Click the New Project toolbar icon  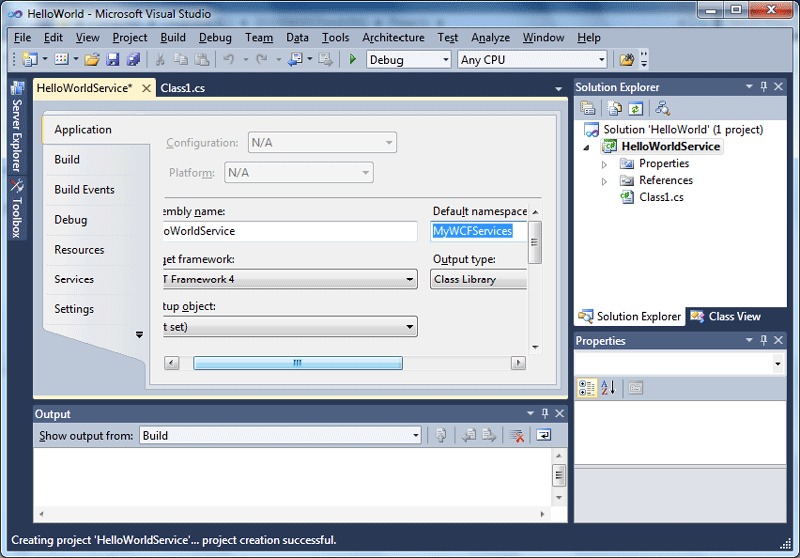pyautogui.click(x=30, y=60)
